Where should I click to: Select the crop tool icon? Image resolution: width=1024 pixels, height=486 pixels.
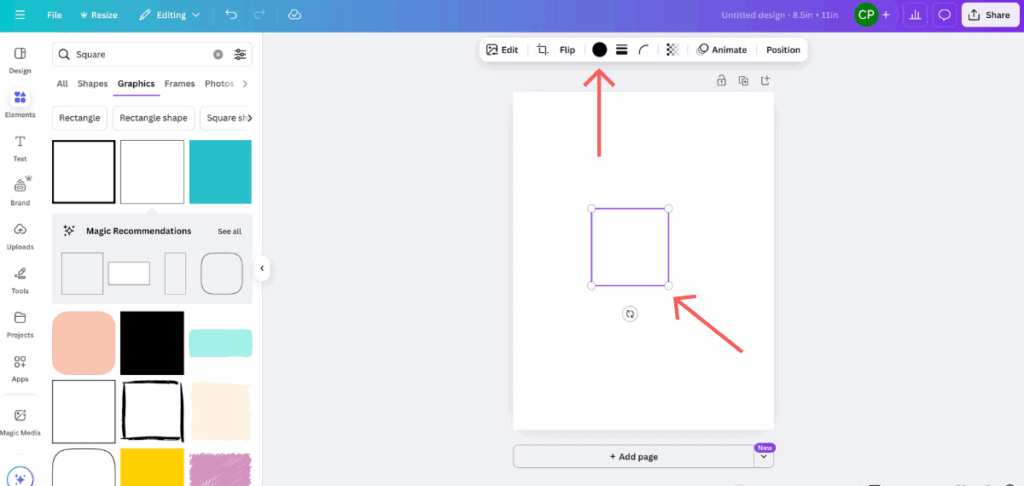click(543, 50)
